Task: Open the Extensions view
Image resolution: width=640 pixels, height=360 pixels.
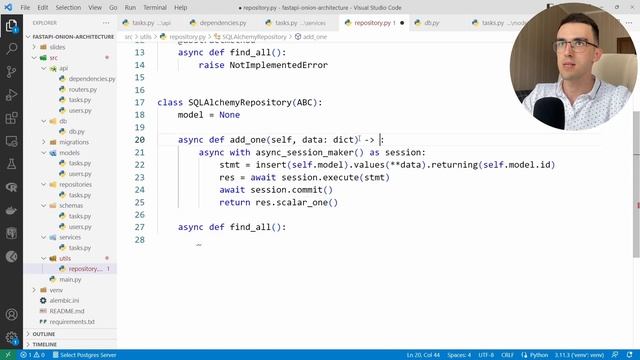Action: coord(11,118)
